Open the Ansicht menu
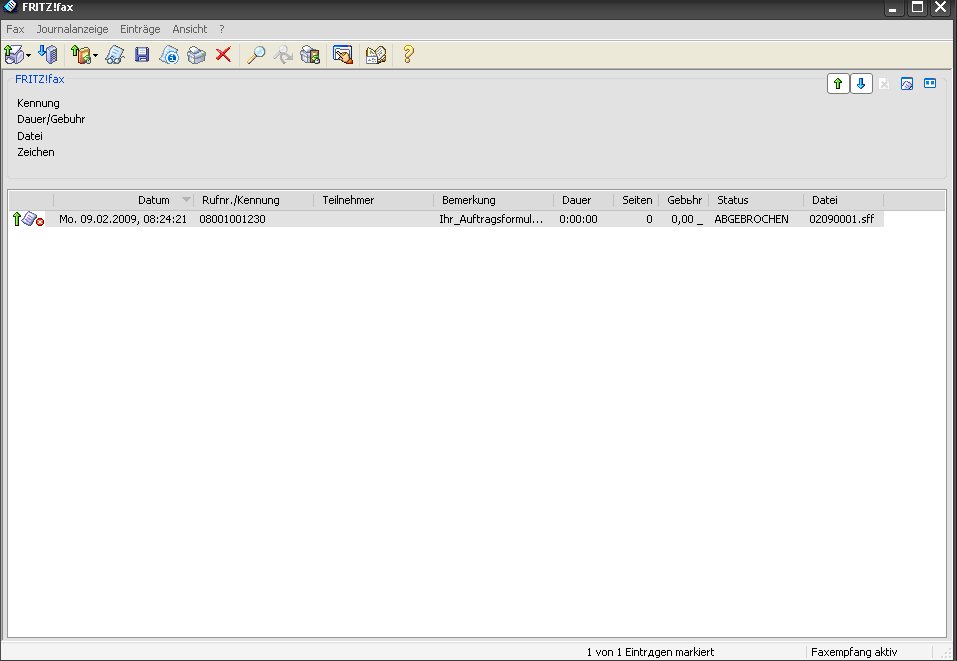 (x=192, y=30)
